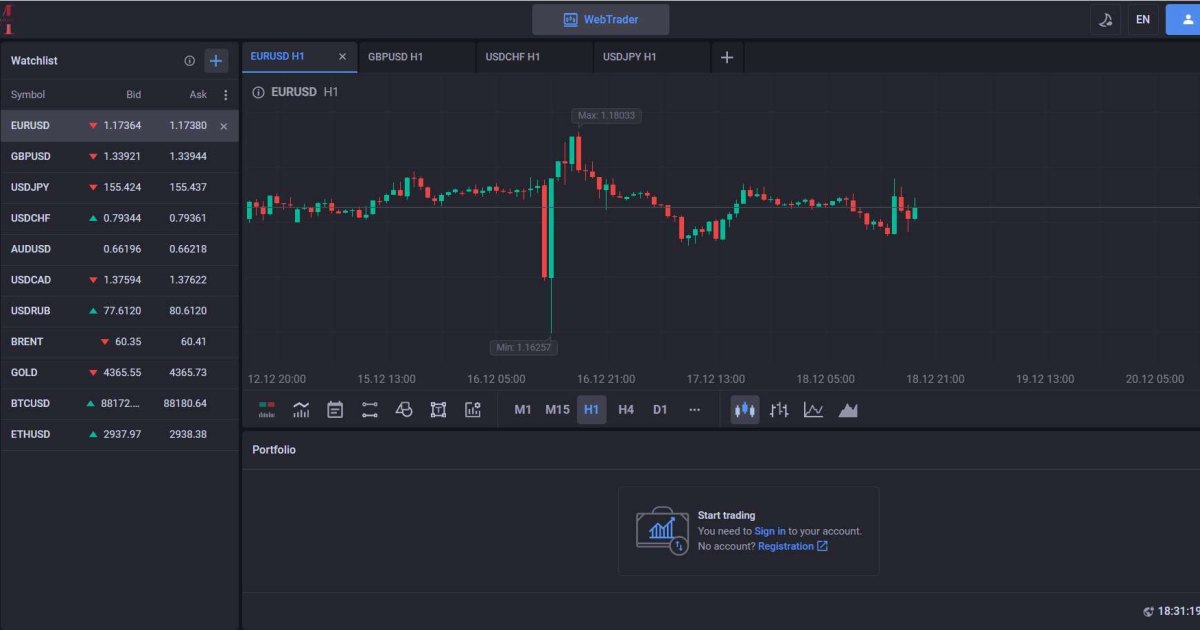Switch to area chart type
Viewport: 1200px width, 630px height.
point(848,410)
